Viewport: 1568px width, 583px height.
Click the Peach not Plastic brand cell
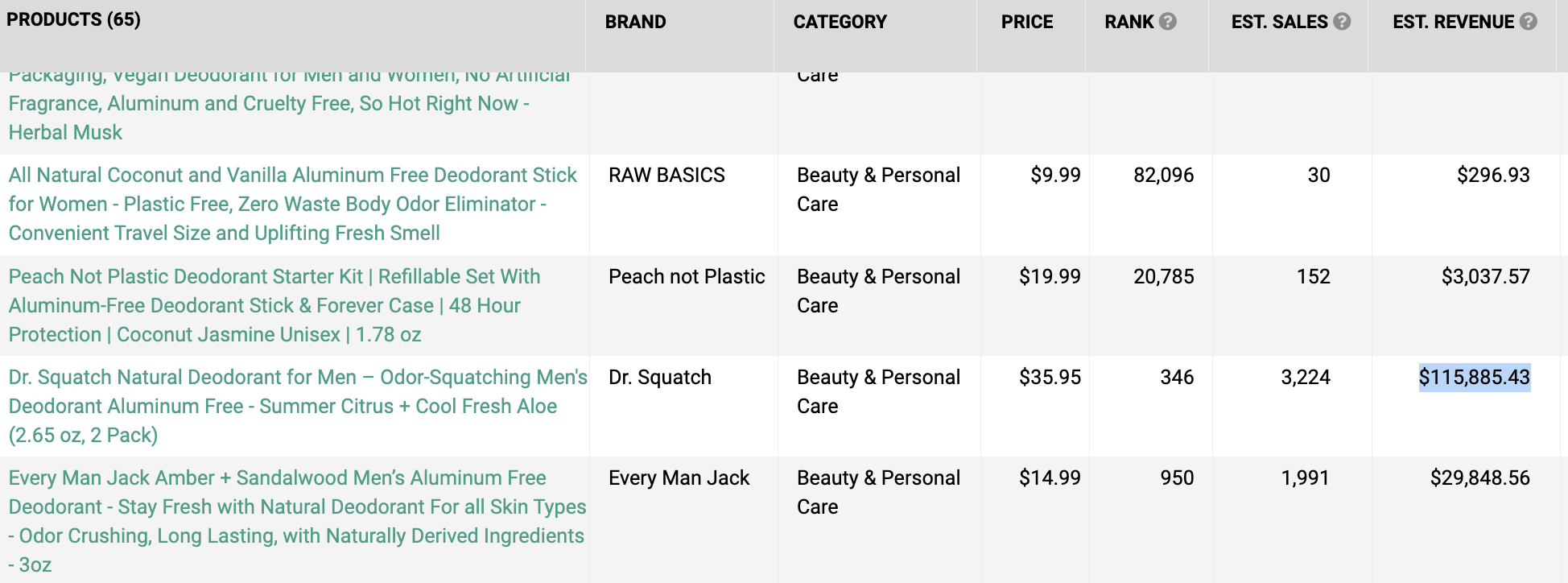pyautogui.click(x=687, y=276)
